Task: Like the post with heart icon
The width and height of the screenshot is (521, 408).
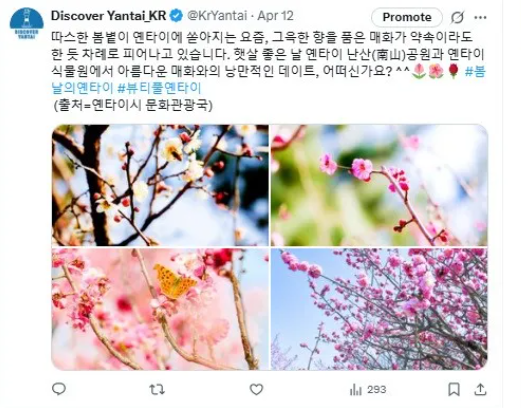Action: [x=256, y=389]
